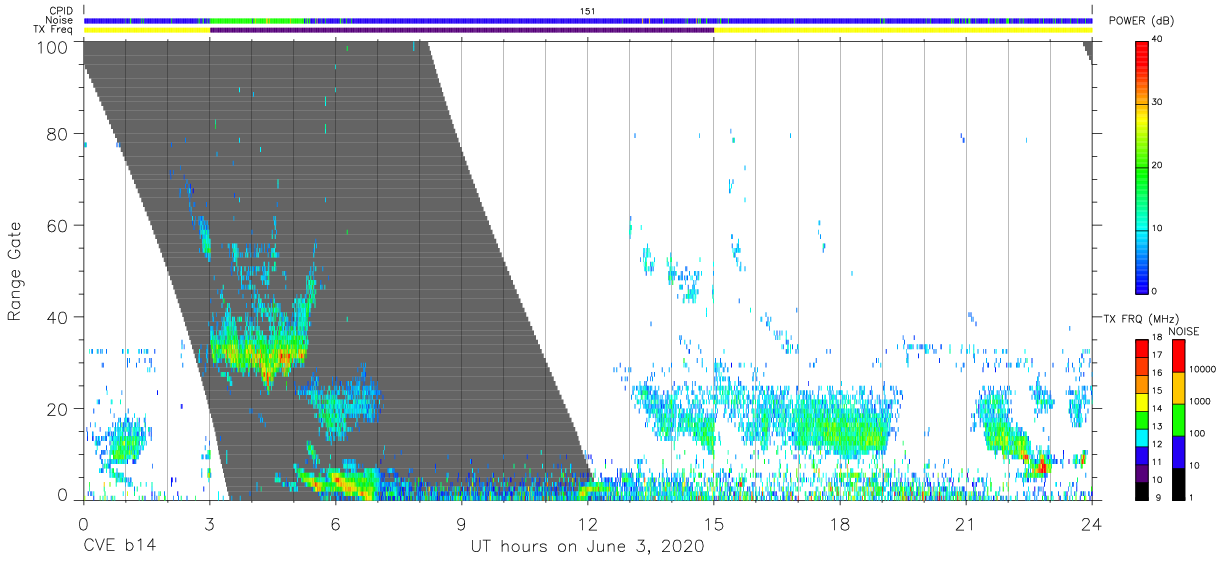Click the 100 tick on Range Gate axis
The width and height of the screenshot is (1228, 567).
pos(53,47)
